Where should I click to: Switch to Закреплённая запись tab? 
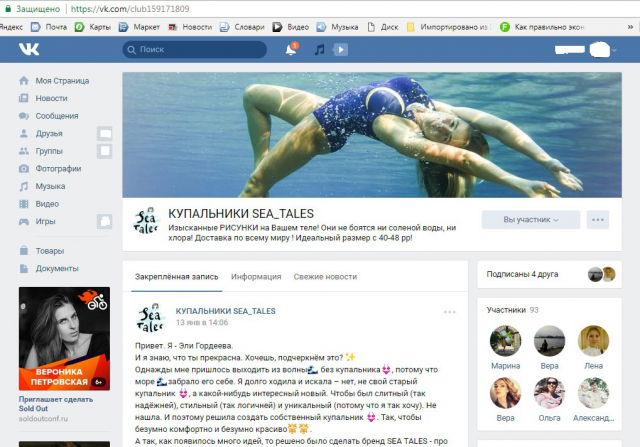tap(176, 277)
